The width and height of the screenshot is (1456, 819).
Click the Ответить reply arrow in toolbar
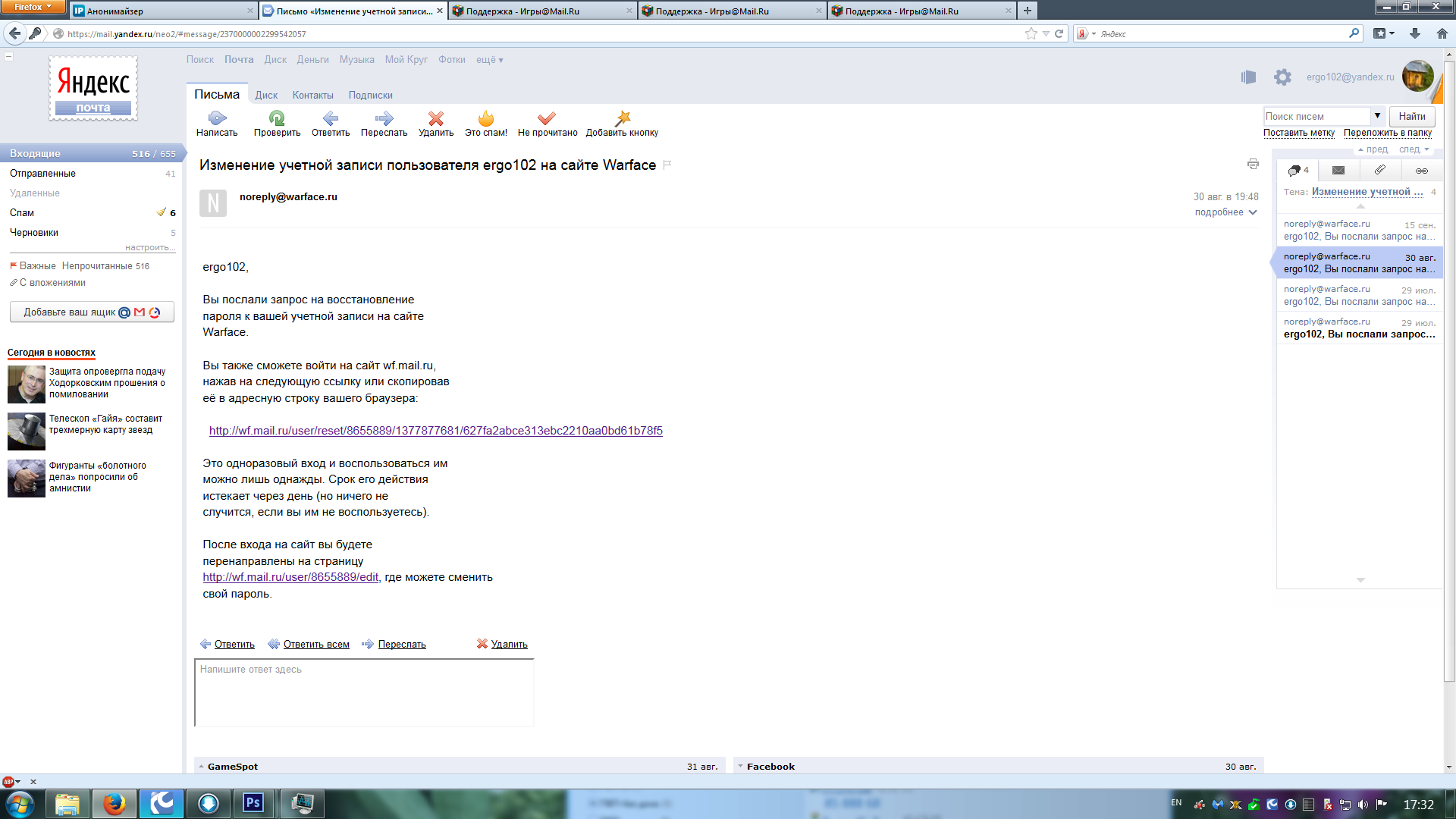point(331,118)
